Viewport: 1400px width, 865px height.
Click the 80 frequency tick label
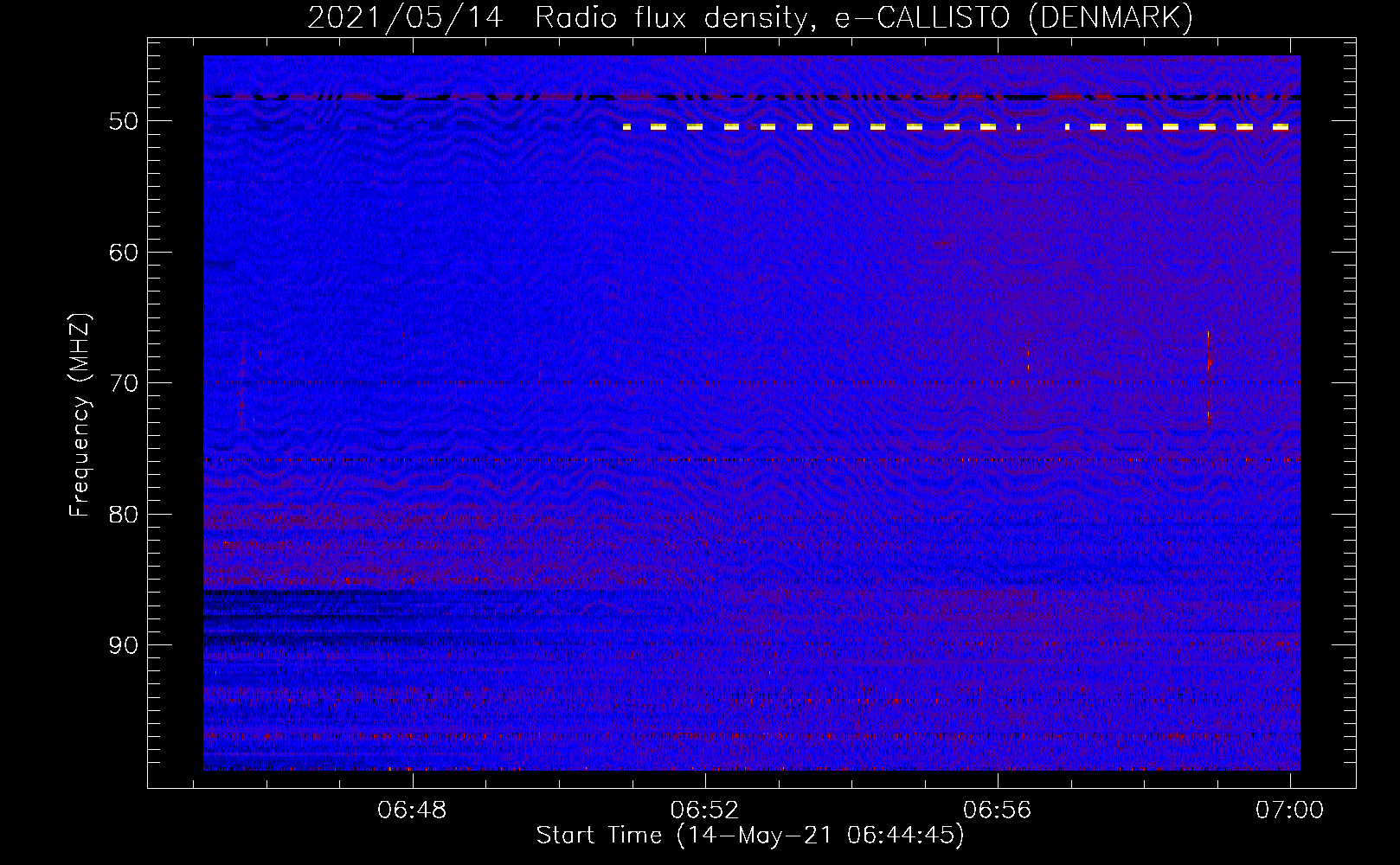pos(124,515)
